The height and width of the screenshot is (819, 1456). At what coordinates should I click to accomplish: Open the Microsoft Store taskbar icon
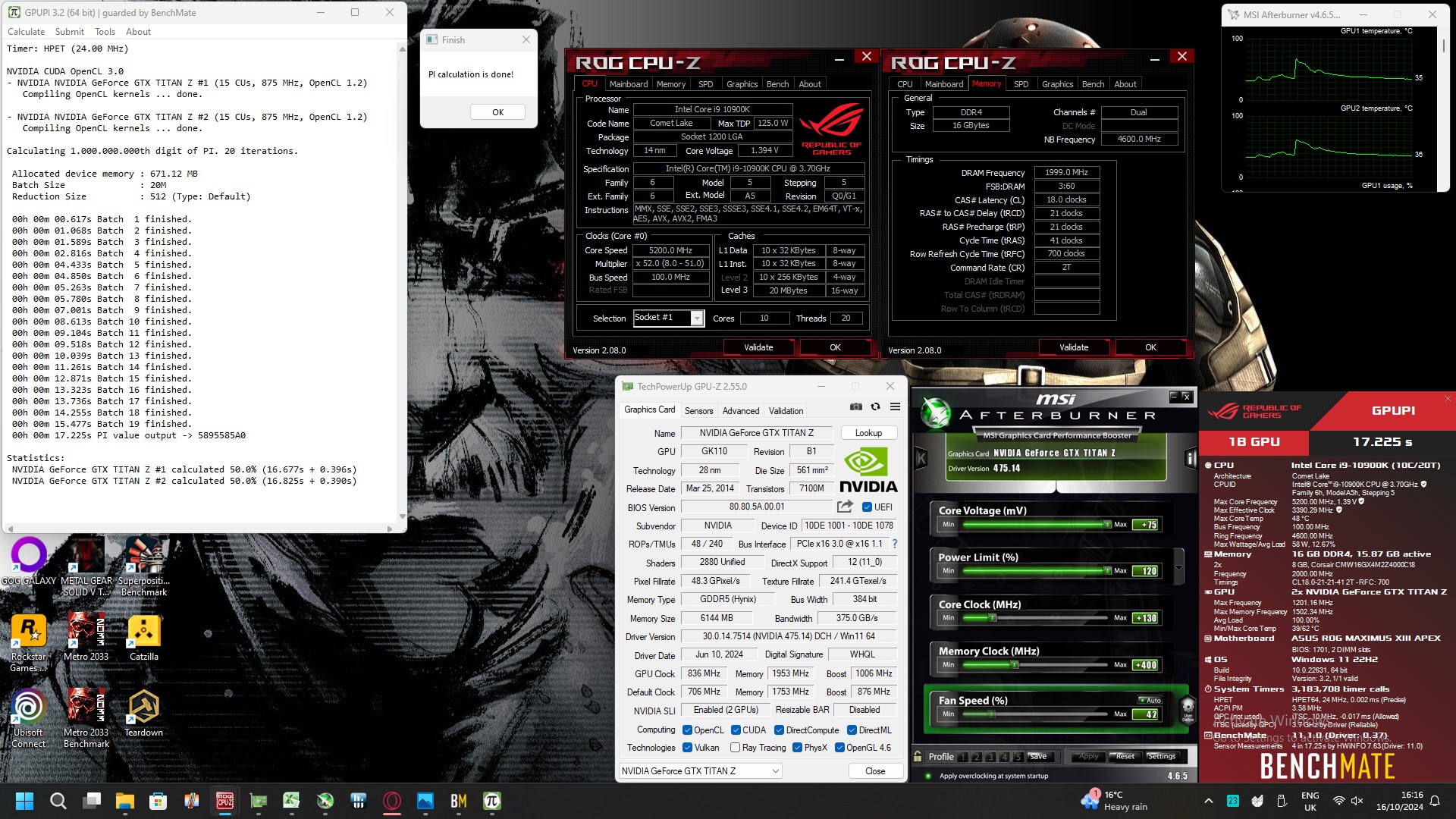(x=158, y=801)
